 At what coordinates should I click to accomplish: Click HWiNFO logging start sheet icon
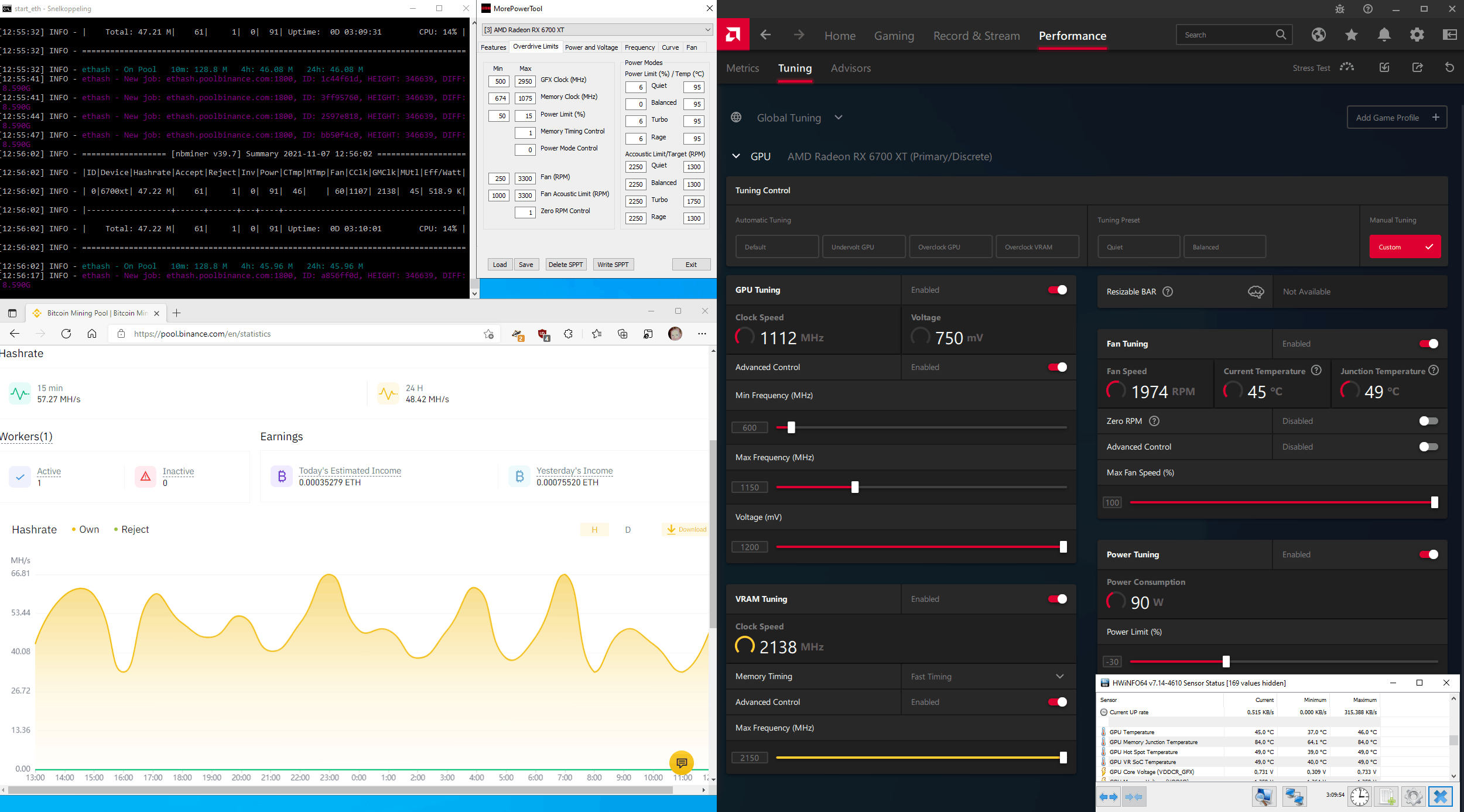tap(1387, 797)
